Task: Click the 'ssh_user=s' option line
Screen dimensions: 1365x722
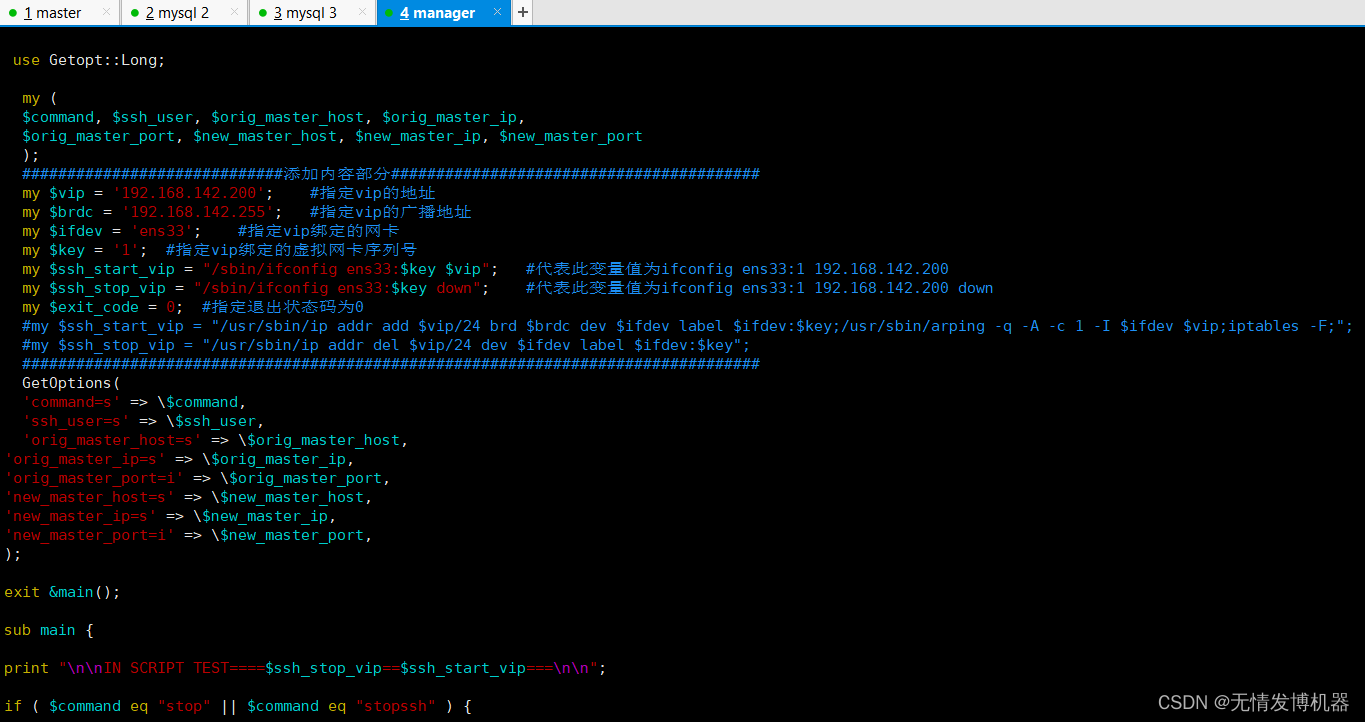Action: click(143, 421)
